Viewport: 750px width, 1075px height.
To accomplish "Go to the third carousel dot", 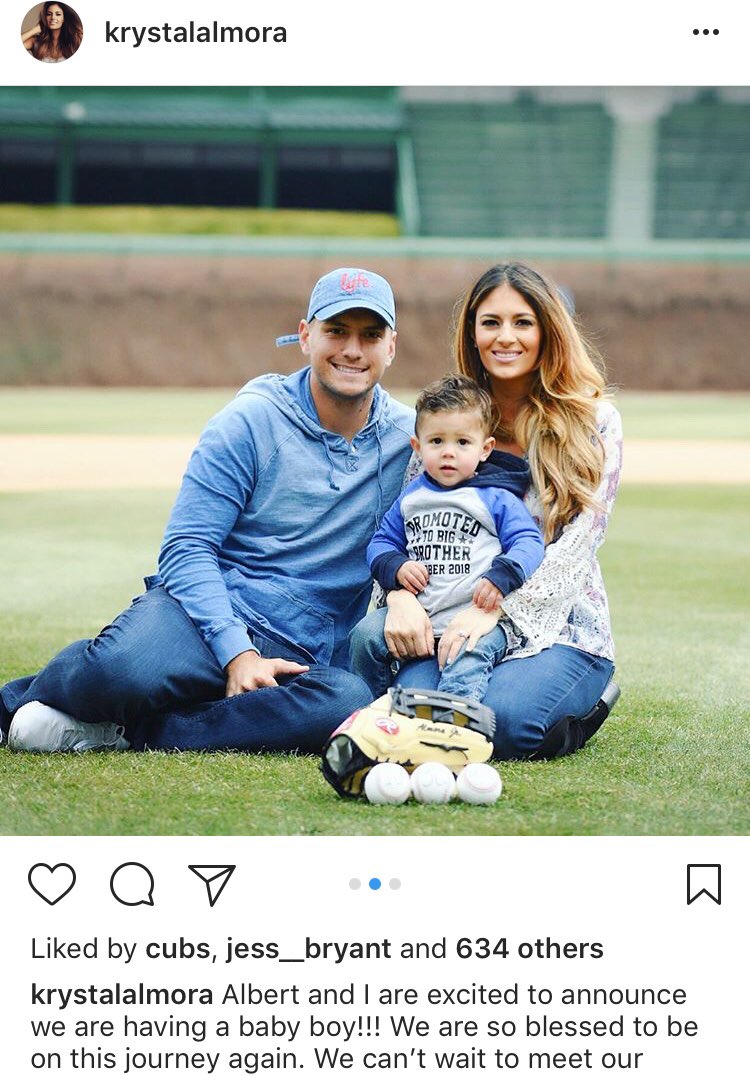I will (395, 884).
